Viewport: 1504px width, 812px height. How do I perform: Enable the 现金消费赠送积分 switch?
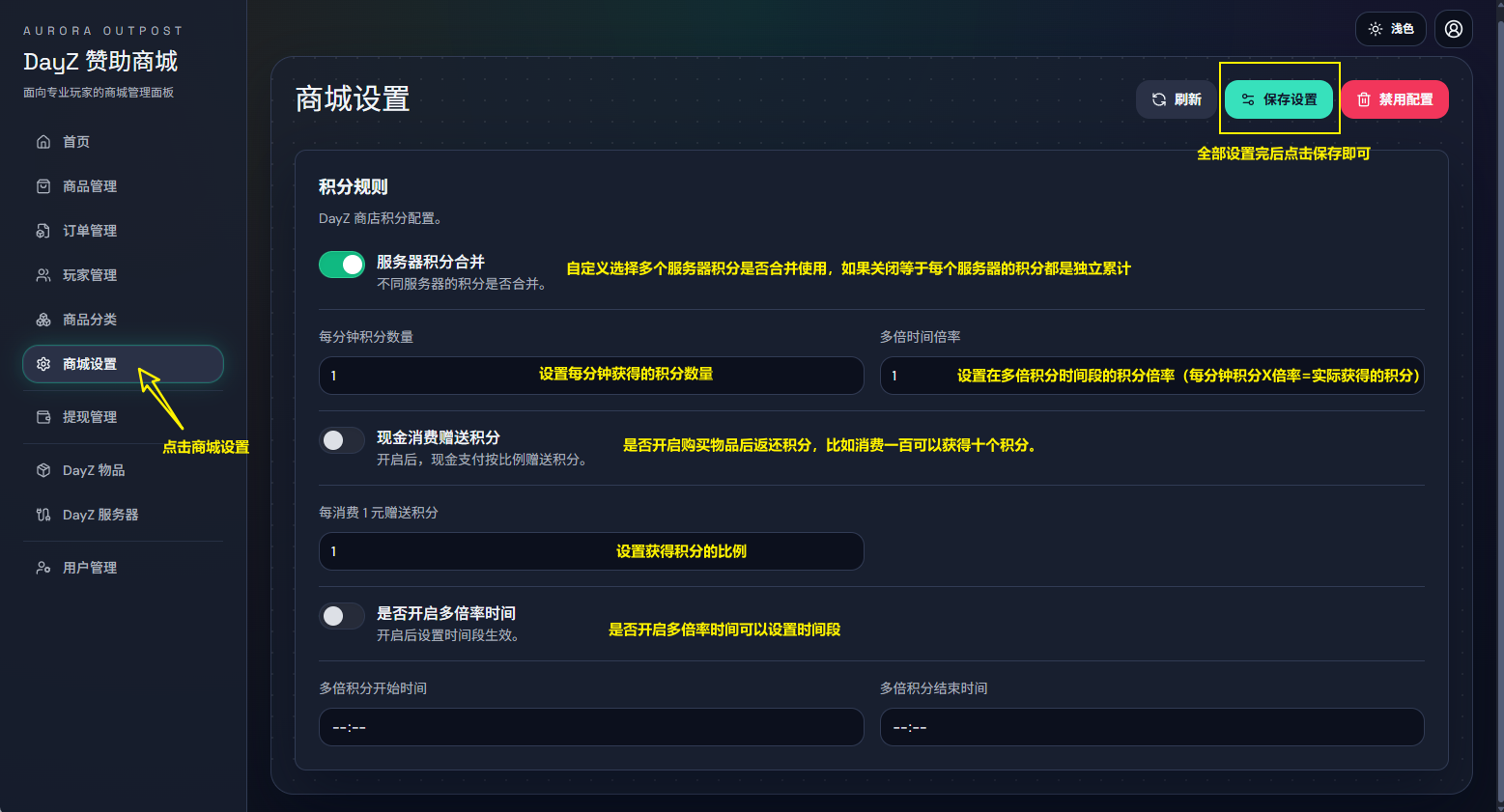click(x=342, y=440)
